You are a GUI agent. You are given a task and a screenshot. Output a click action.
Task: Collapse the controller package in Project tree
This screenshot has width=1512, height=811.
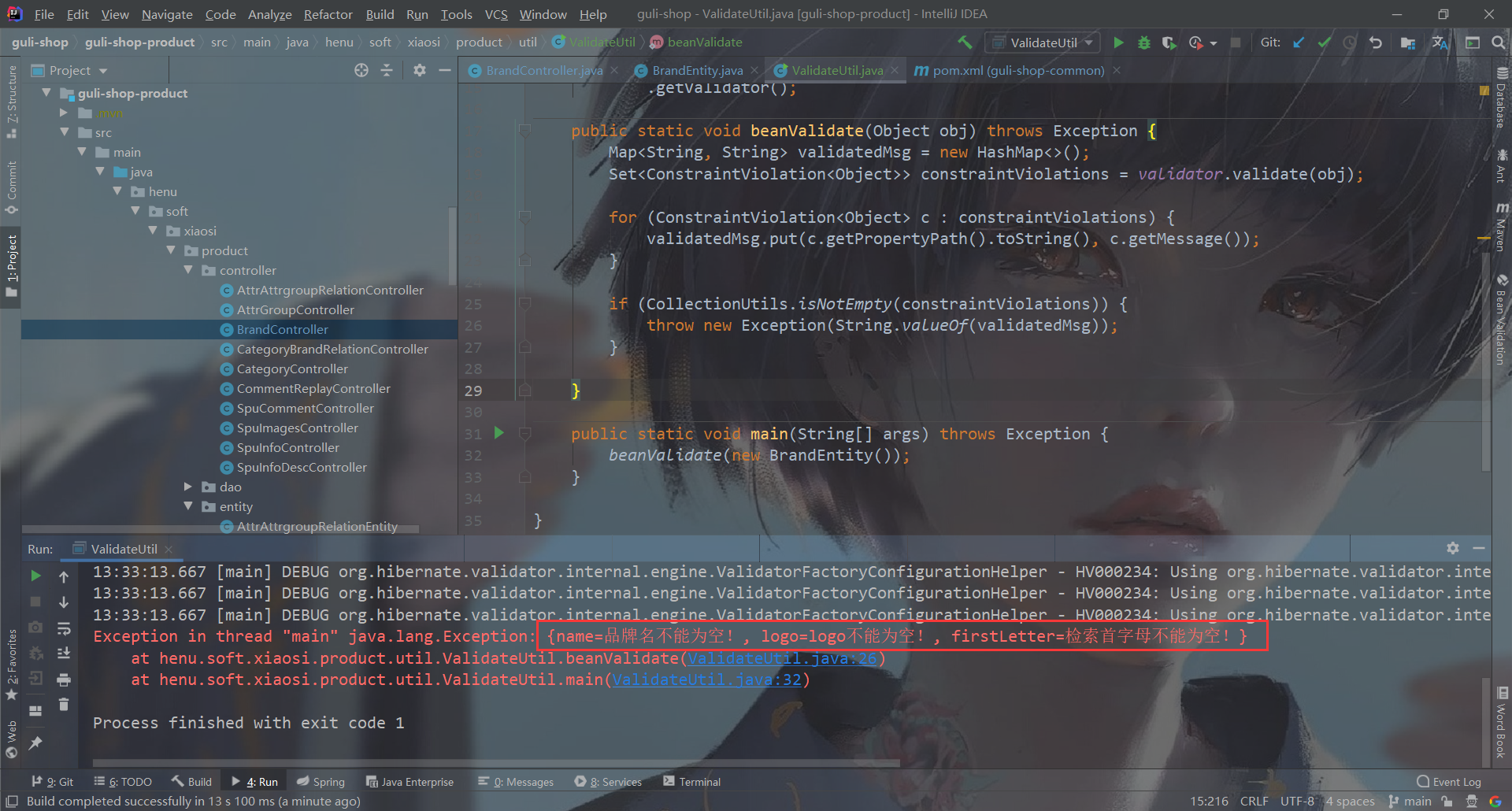tap(189, 270)
